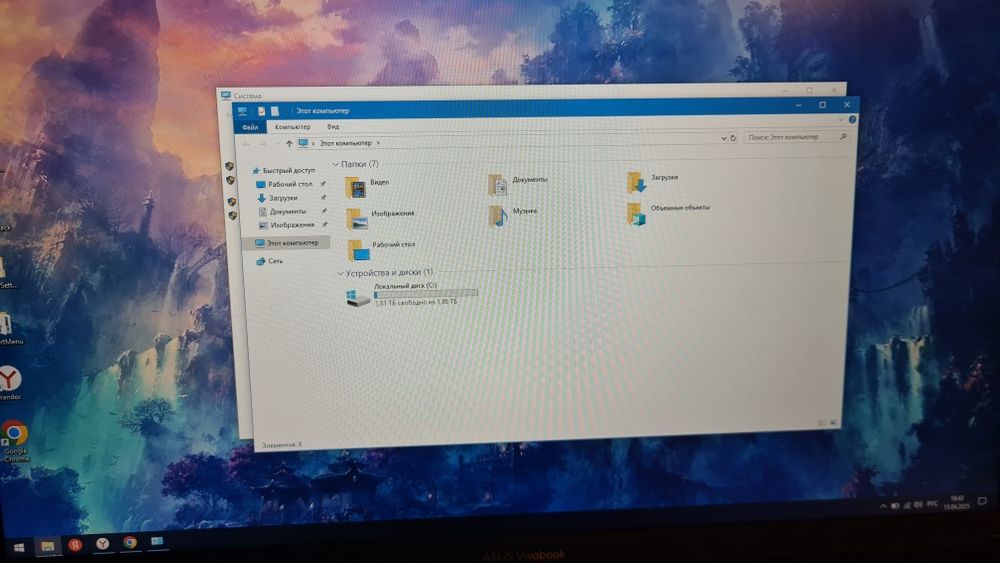The image size is (1000, 563).
Task: Open Google Chrome desktop shortcut
Action: (x=14, y=441)
